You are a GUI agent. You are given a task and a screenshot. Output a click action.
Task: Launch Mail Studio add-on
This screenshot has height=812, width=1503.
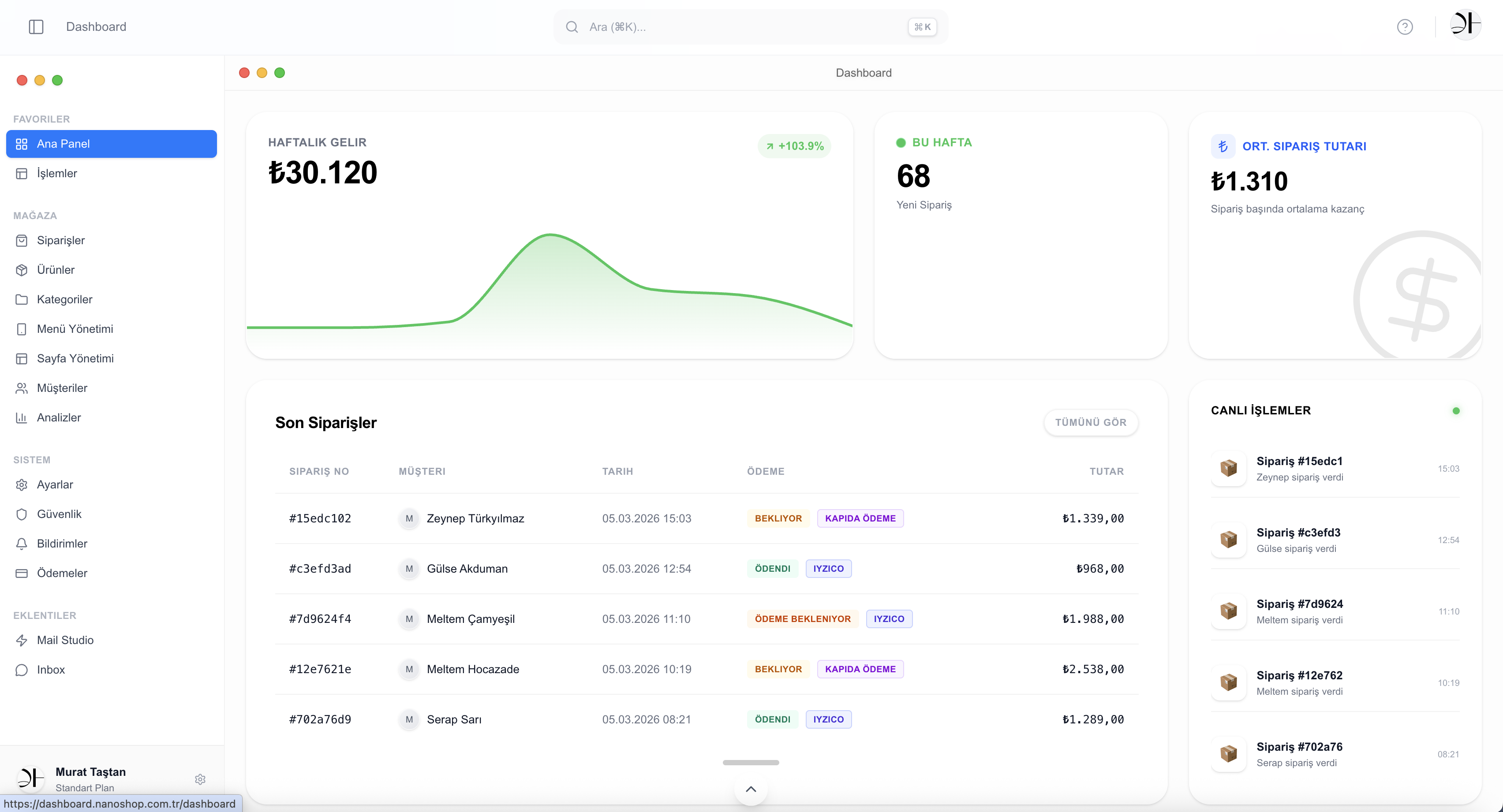tap(112, 640)
